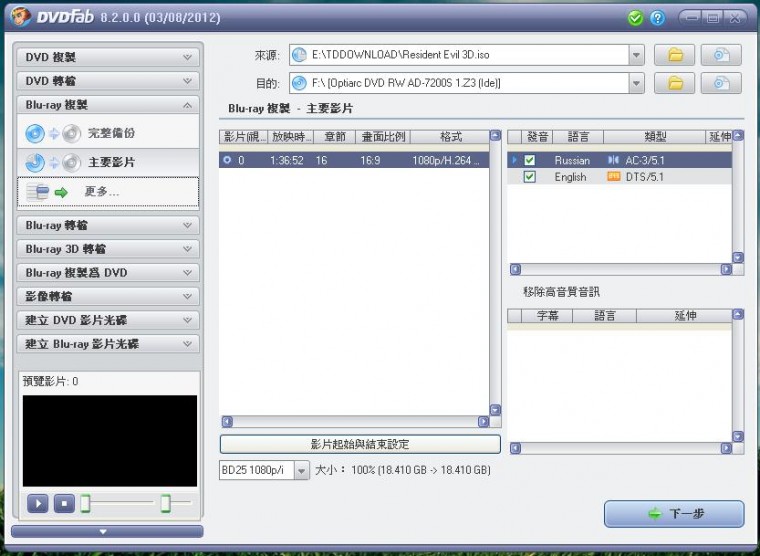This screenshot has width=760, height=556.
Task: Expand Blu-ray 複製爲 DVD section
Action: tap(108, 273)
